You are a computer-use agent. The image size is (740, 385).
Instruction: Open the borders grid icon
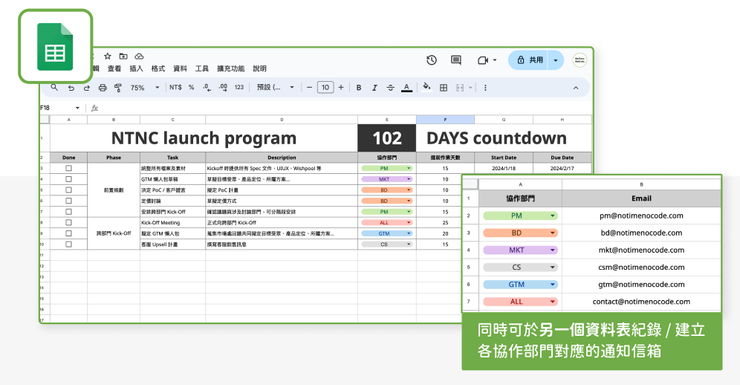click(x=443, y=88)
